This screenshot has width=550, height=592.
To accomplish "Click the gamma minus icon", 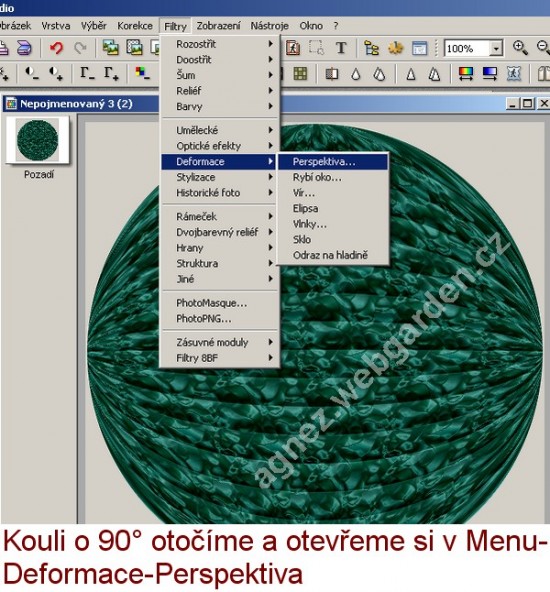I will [87, 74].
